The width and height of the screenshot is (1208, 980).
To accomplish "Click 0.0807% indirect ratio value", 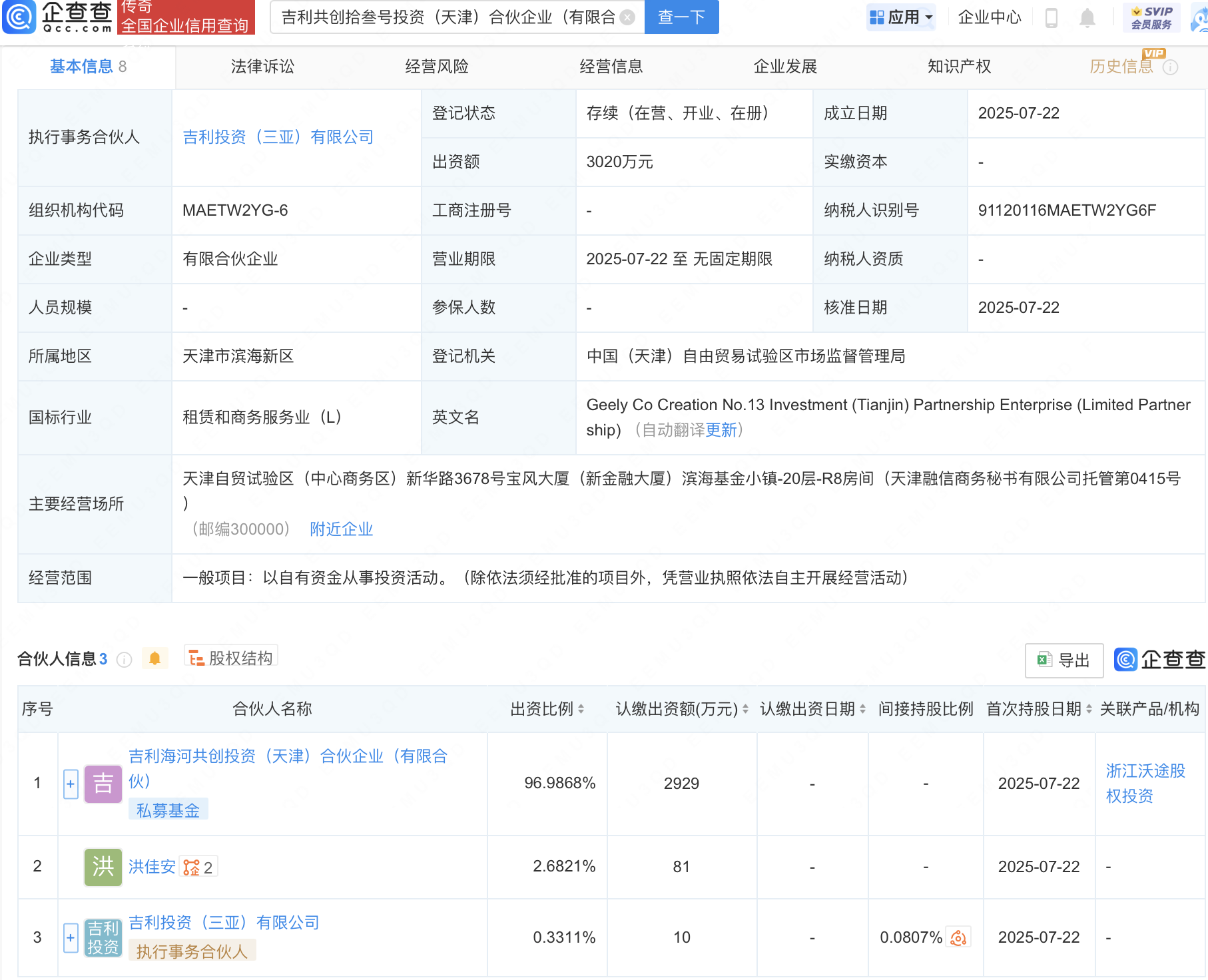I will pos(911,937).
